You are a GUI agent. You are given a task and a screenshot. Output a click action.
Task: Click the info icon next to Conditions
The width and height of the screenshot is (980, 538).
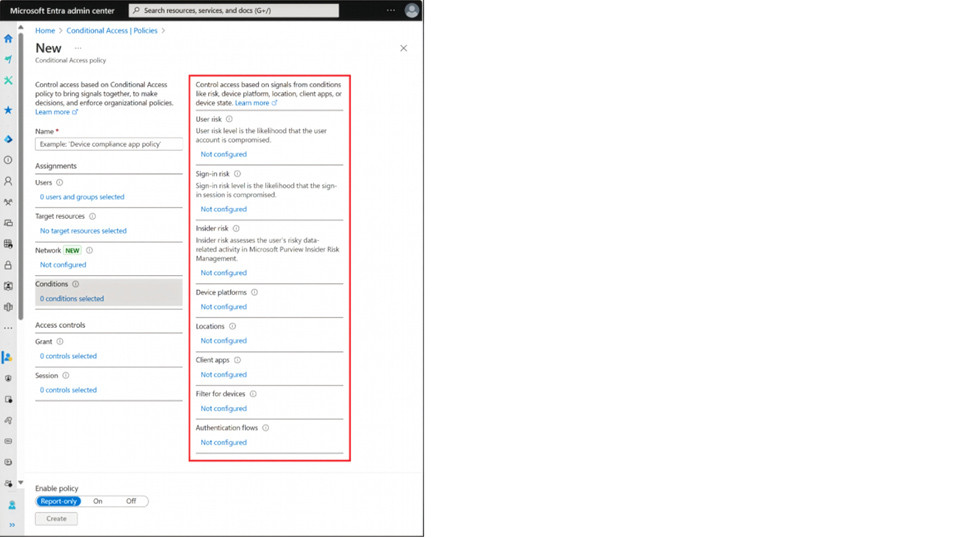(76, 284)
